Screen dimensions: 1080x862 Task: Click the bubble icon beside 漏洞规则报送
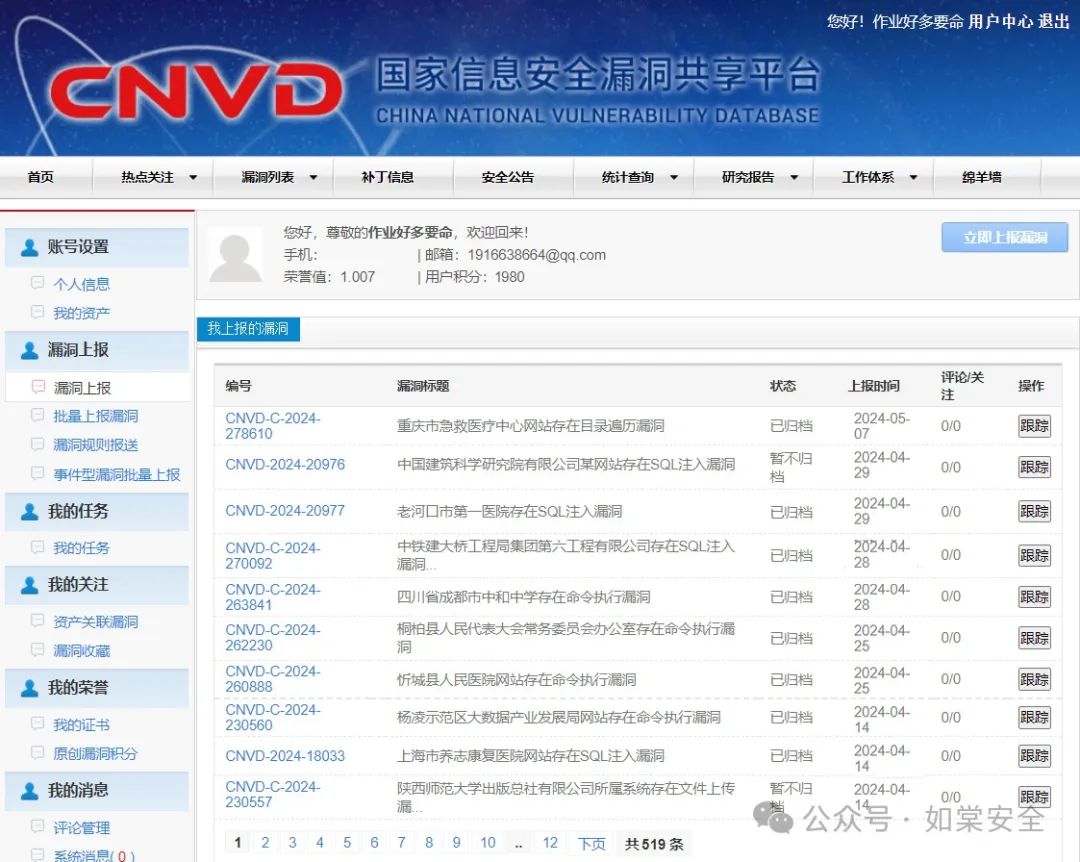coord(38,444)
